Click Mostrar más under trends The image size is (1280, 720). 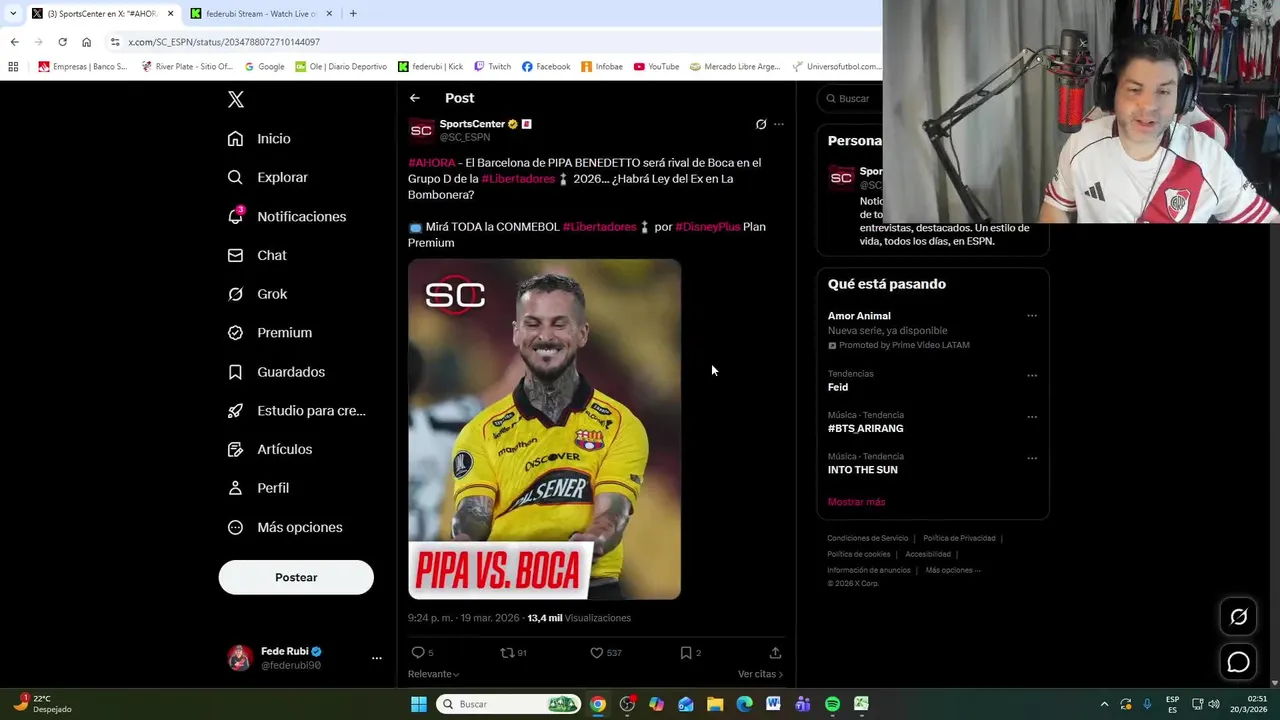pos(856,502)
